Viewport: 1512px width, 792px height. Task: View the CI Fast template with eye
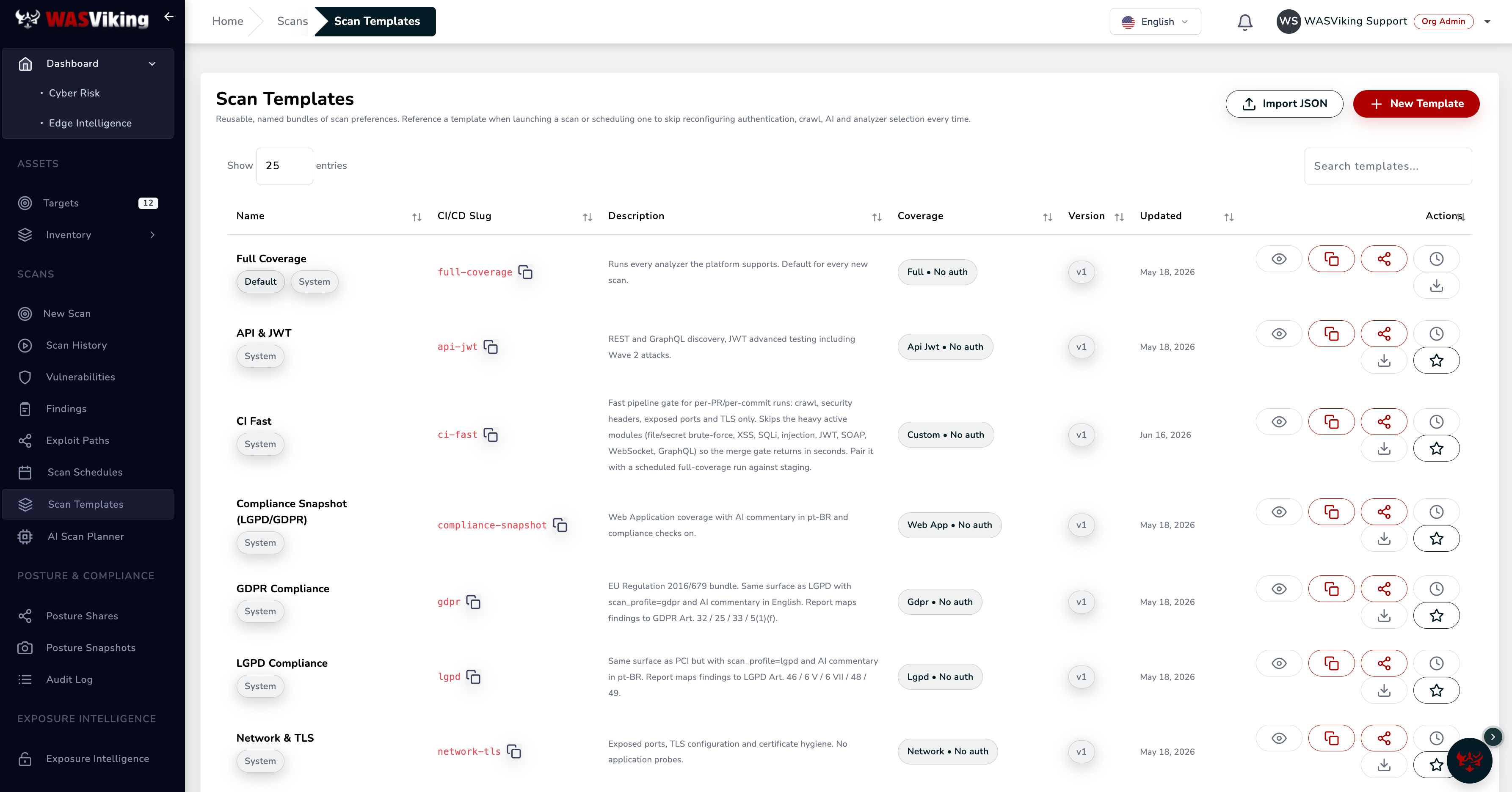(1279, 422)
